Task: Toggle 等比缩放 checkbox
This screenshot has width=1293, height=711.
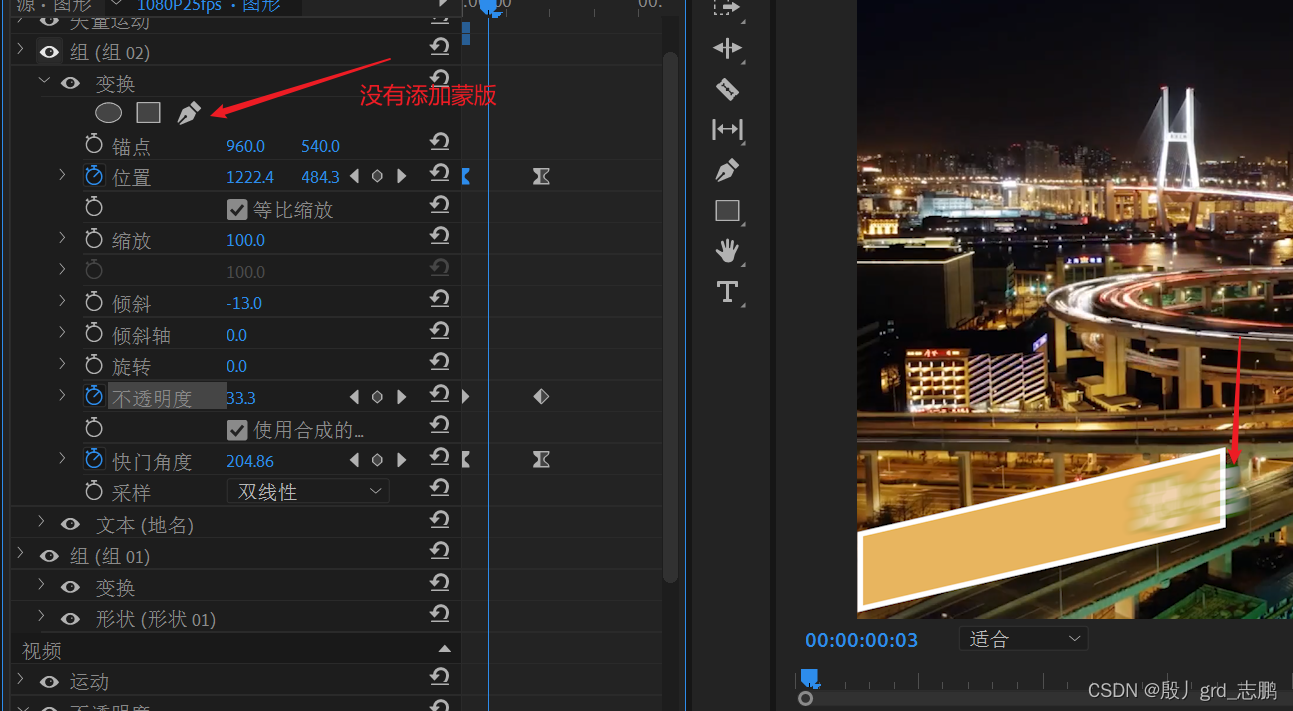Action: 237,209
